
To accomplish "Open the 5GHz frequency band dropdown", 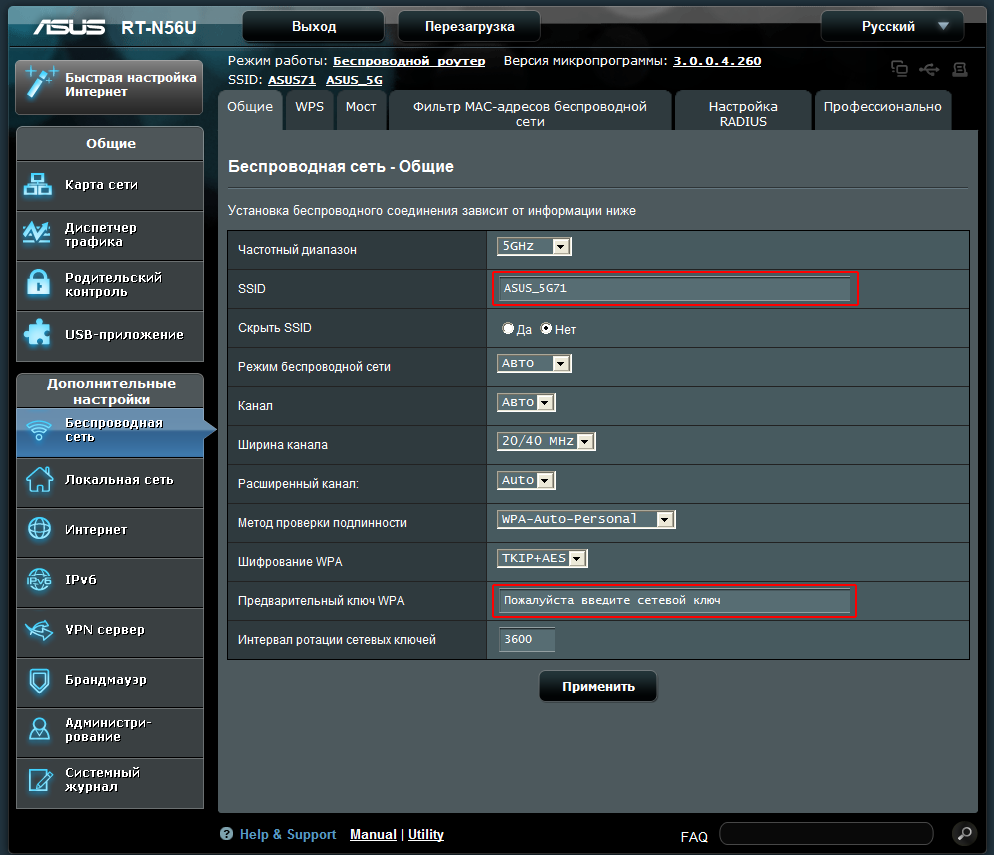I will point(534,246).
